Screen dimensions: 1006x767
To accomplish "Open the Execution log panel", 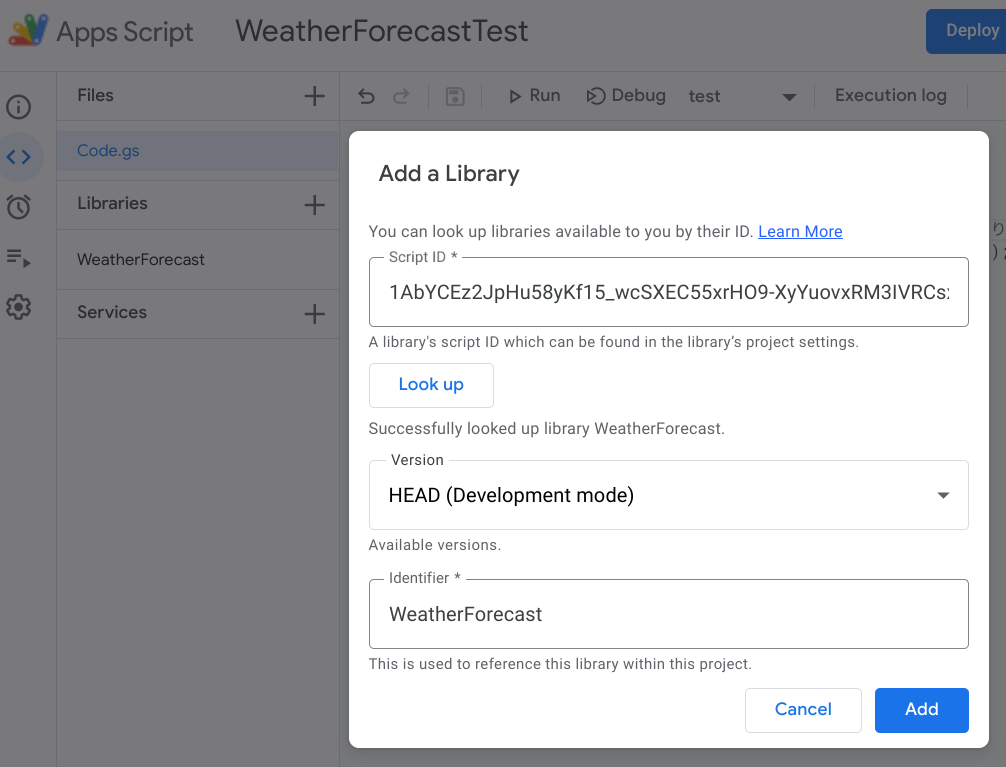I will click(x=889, y=95).
